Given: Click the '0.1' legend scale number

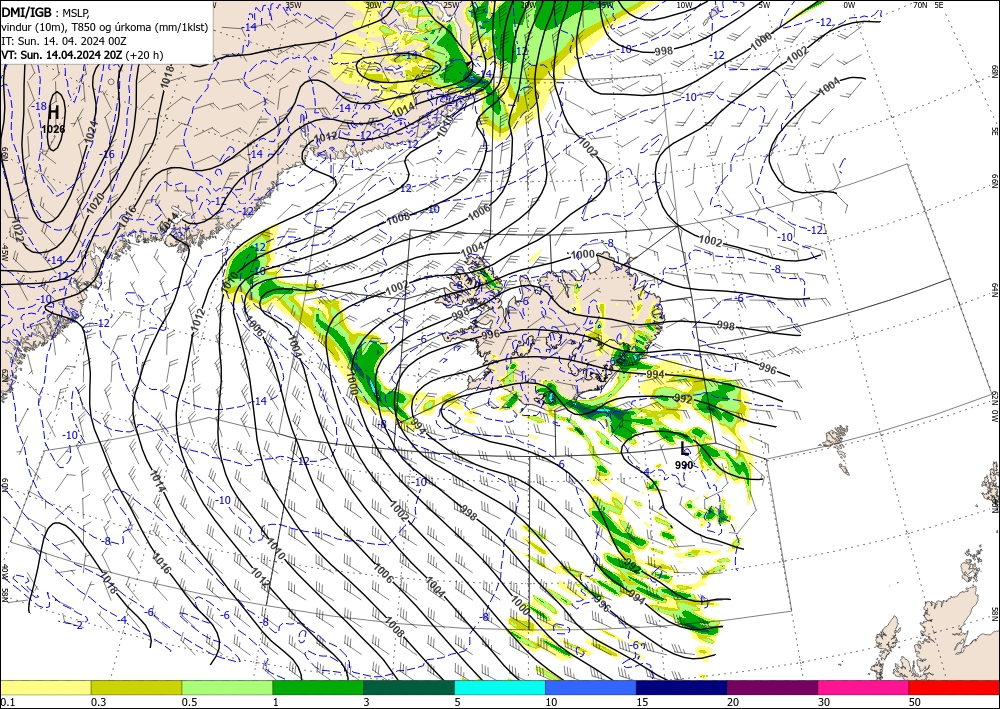Looking at the screenshot, I should 7,702.
